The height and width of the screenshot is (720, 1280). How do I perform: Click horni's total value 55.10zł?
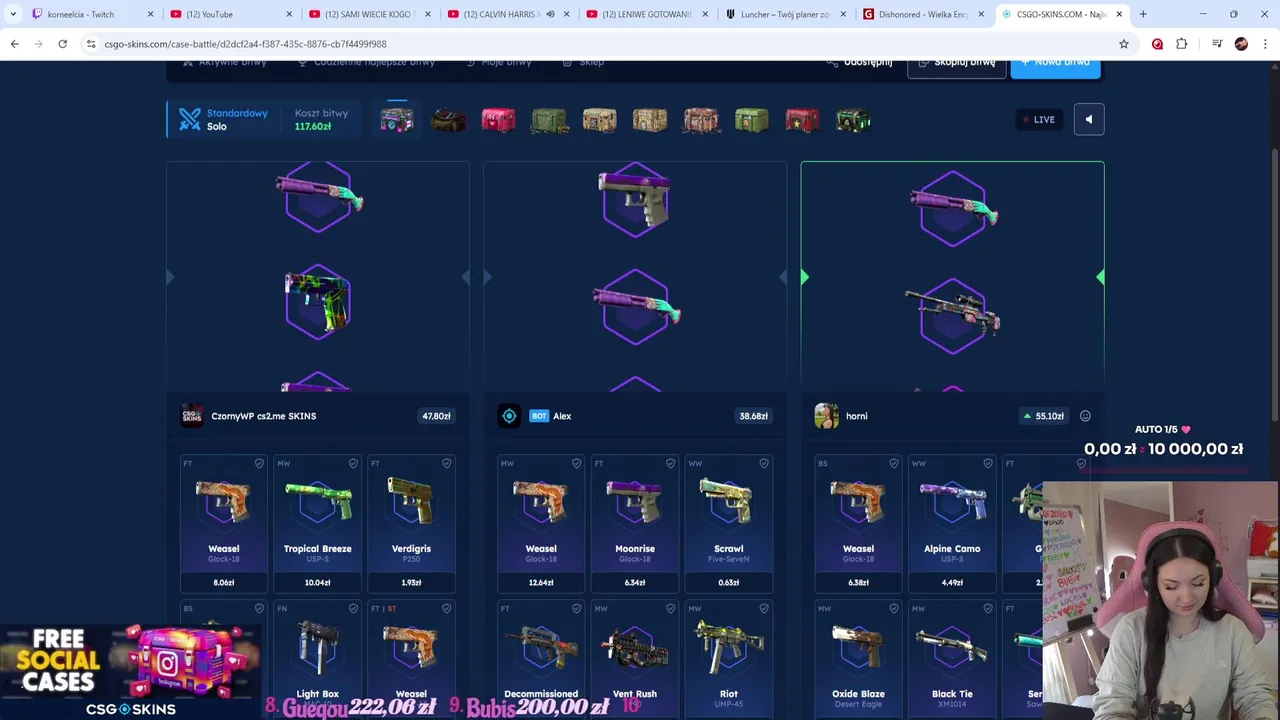point(1042,416)
